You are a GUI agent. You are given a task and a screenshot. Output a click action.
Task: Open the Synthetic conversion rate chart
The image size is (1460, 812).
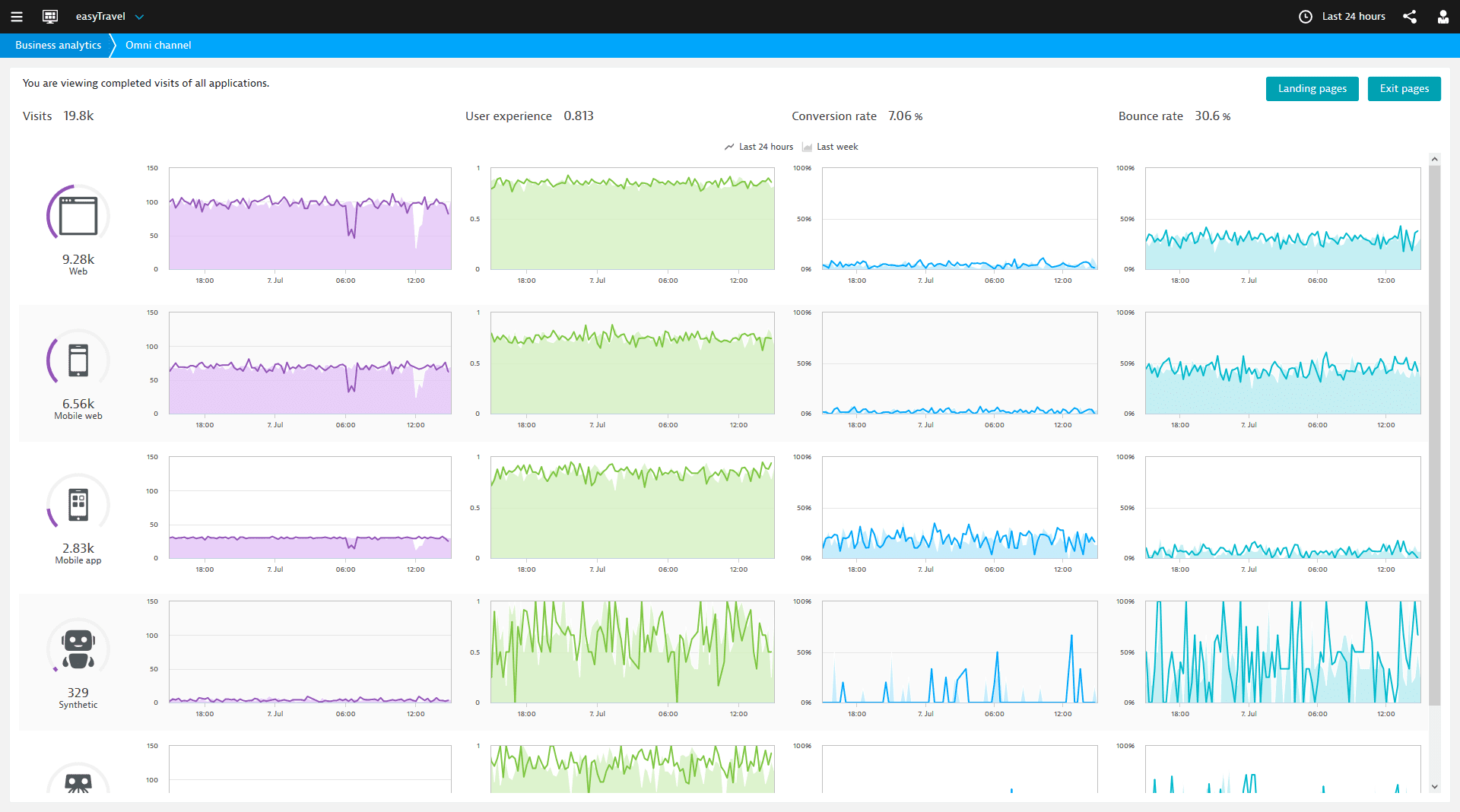click(960, 652)
